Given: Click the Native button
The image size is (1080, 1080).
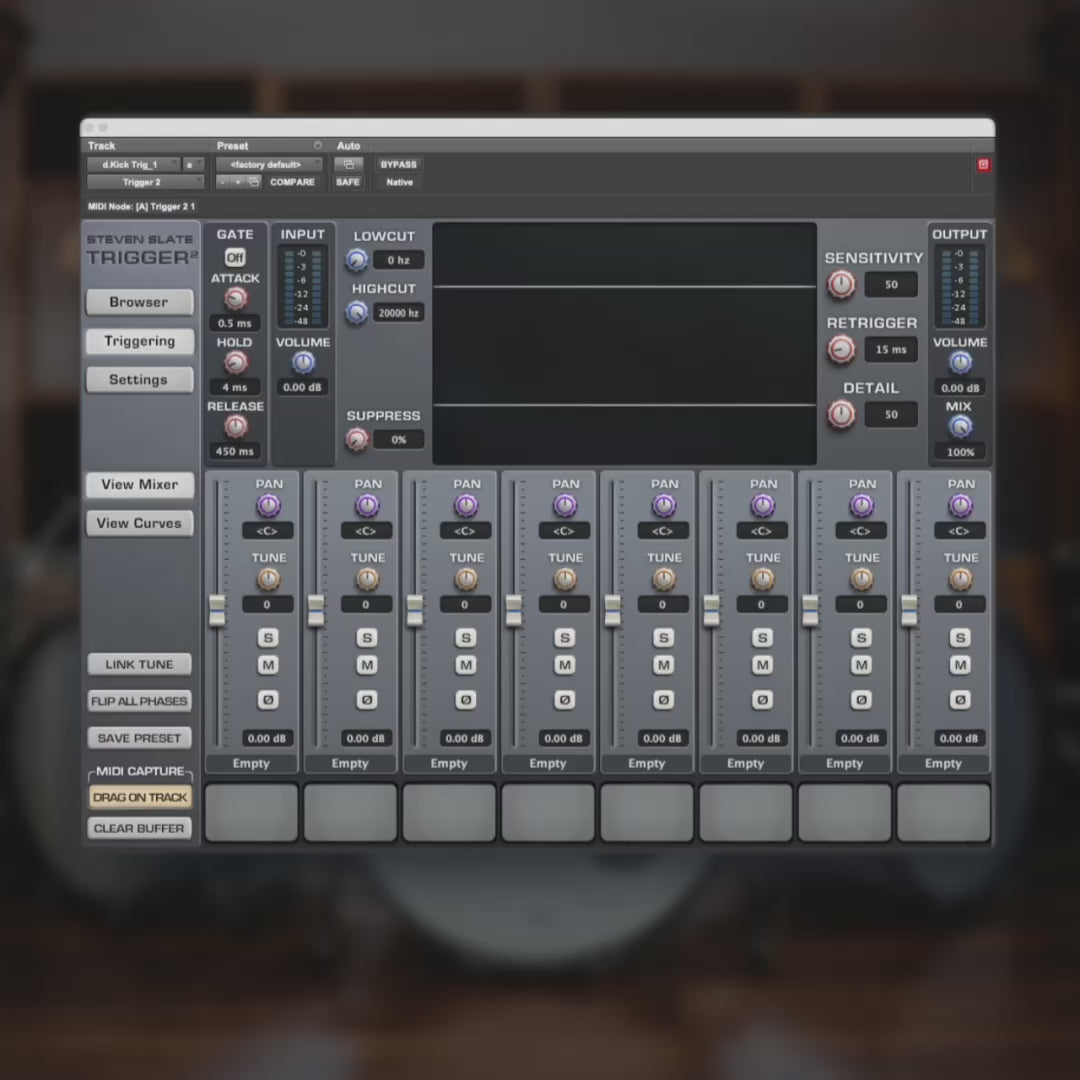Looking at the screenshot, I should click(x=399, y=182).
